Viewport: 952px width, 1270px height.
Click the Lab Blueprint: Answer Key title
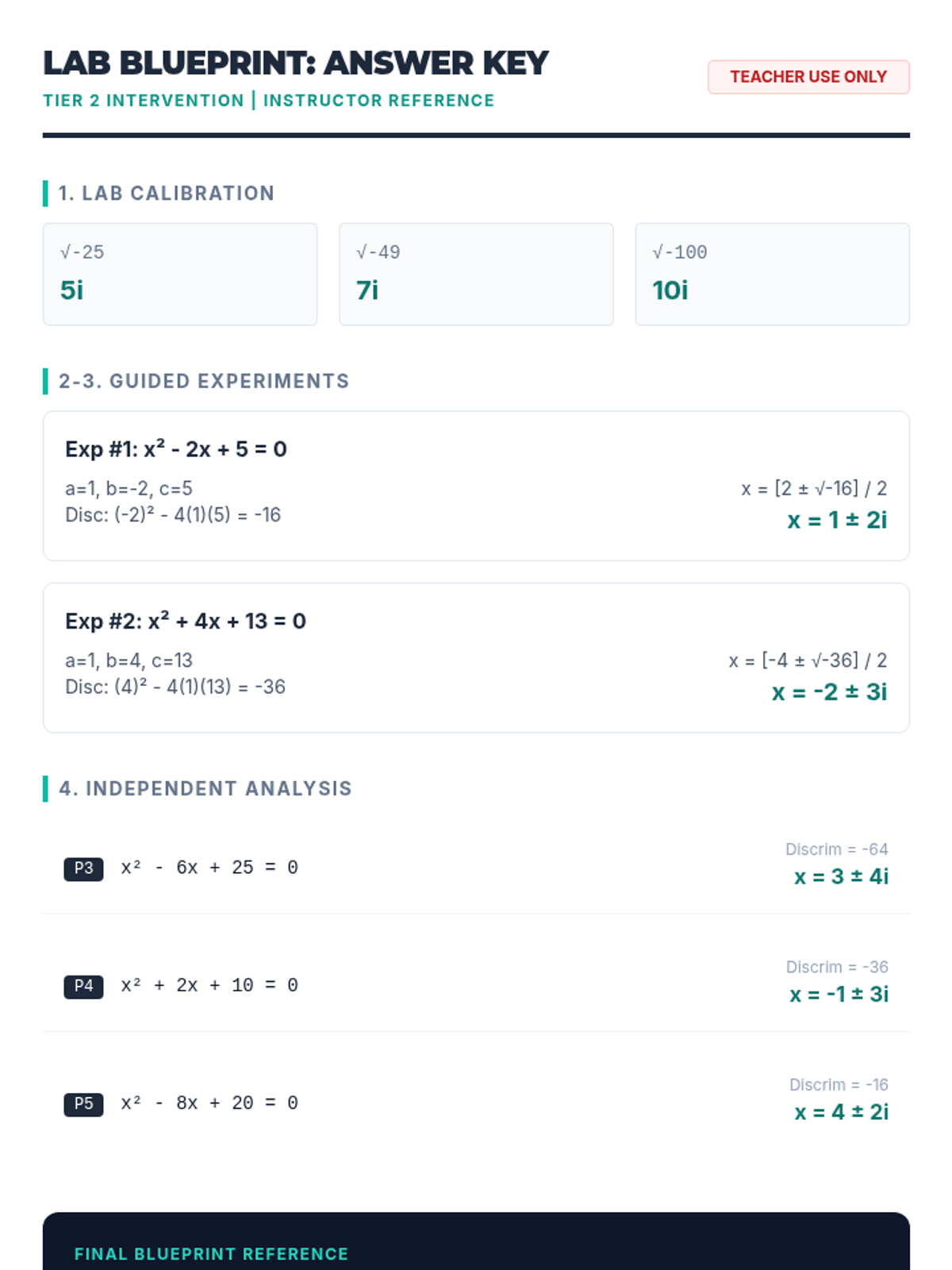coord(296,63)
